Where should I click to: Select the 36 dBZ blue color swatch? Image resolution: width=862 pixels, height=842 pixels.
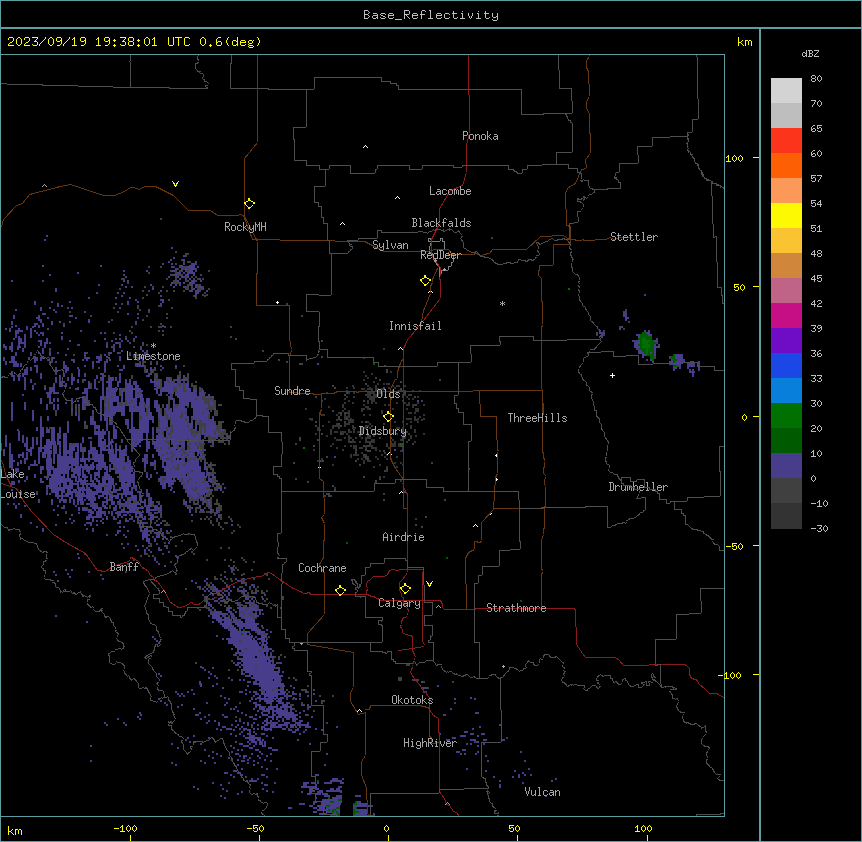click(x=786, y=365)
